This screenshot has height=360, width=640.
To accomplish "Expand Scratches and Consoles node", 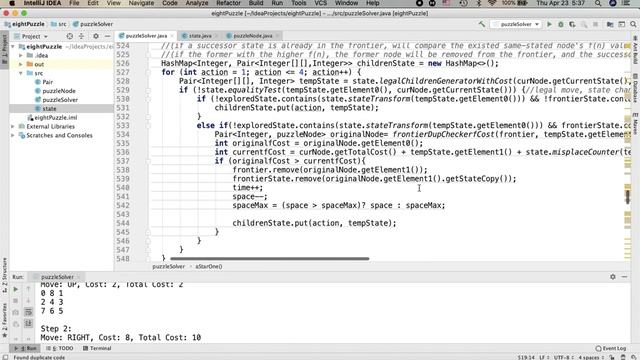I will tap(13, 136).
